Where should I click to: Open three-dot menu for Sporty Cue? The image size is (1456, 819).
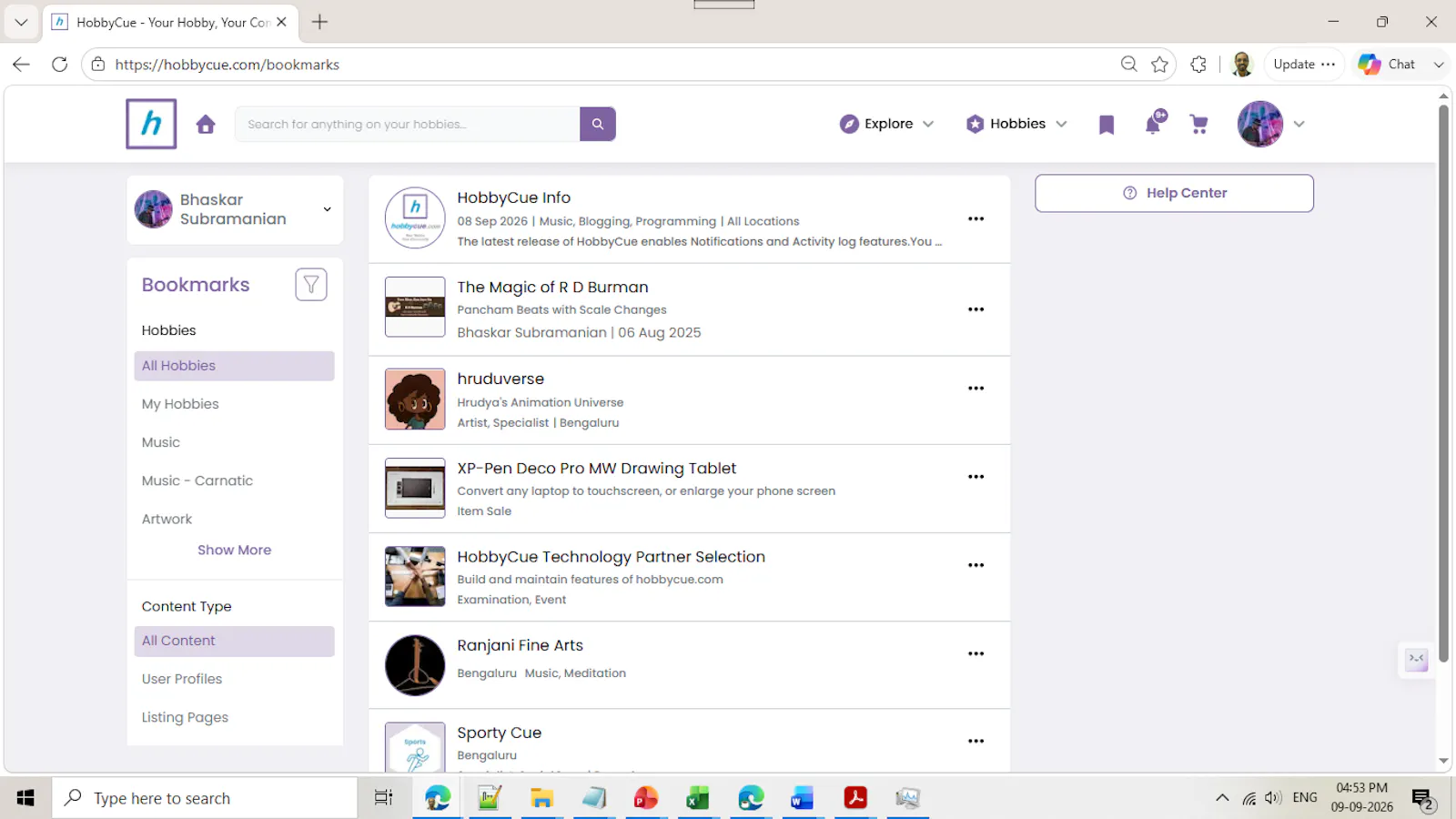click(x=976, y=741)
